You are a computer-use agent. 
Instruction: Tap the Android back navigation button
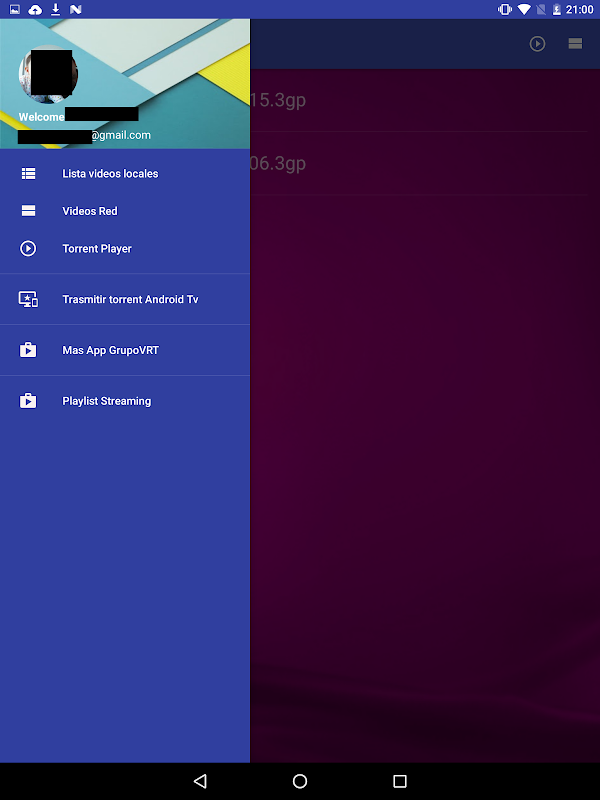[x=200, y=781]
